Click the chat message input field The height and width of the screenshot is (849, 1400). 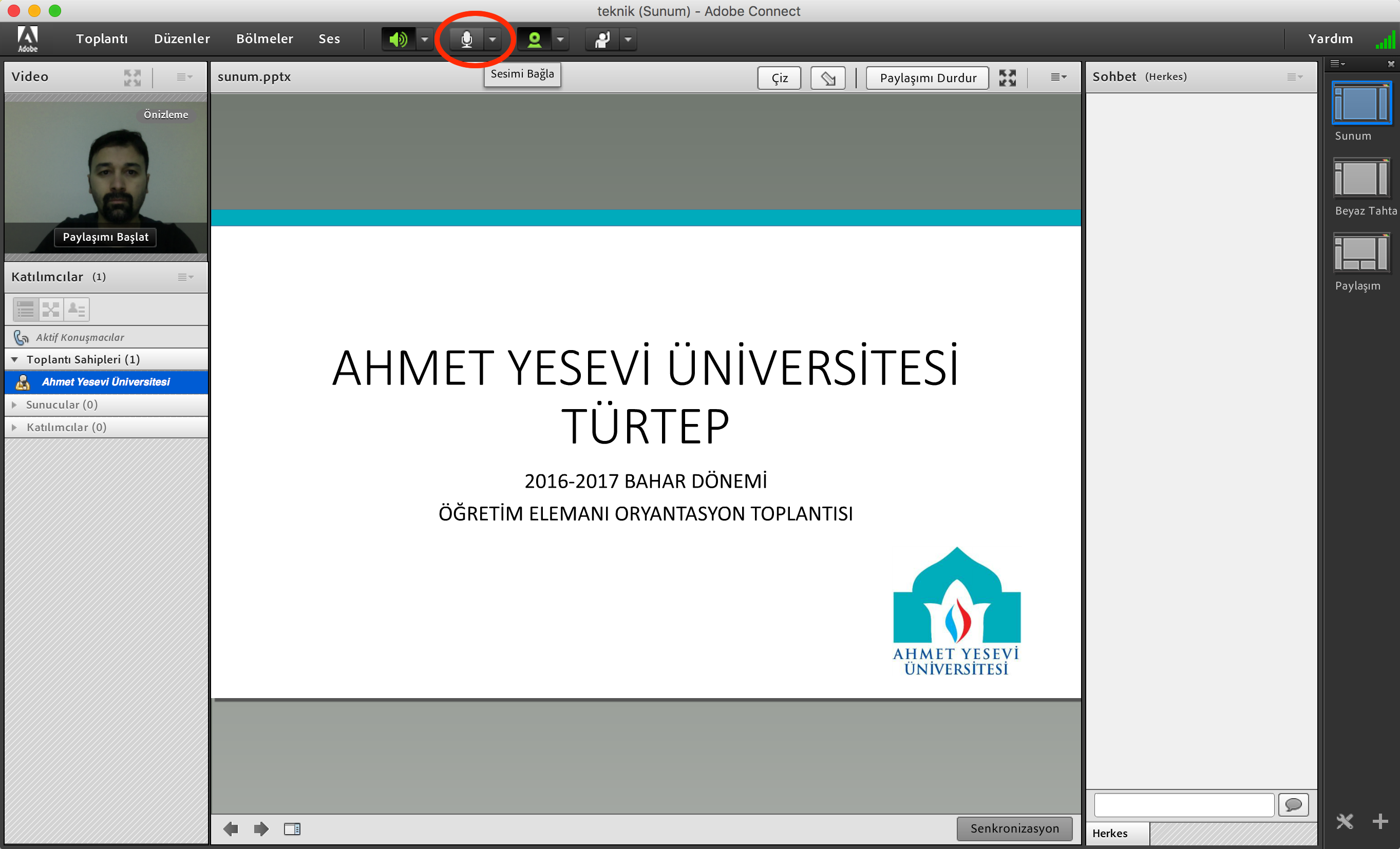(1184, 805)
